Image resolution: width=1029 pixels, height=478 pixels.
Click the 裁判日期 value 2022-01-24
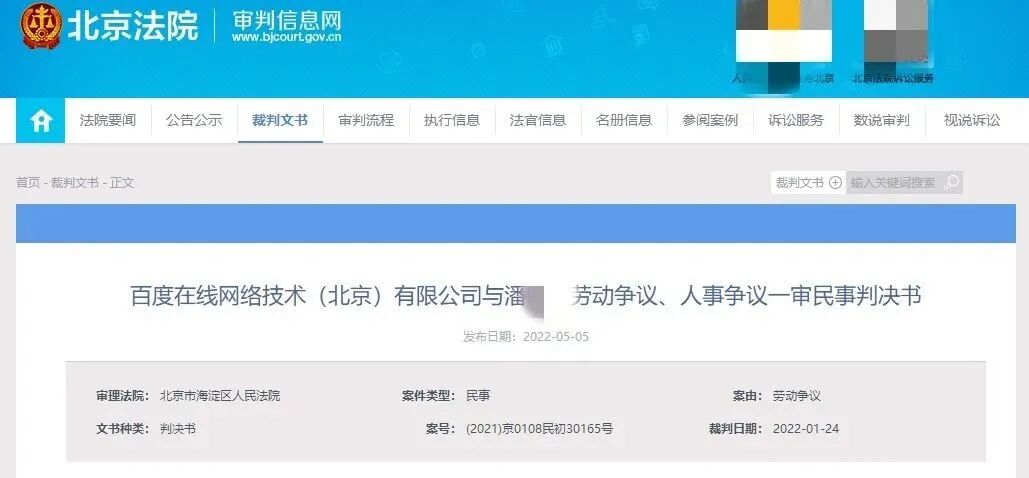pos(806,429)
